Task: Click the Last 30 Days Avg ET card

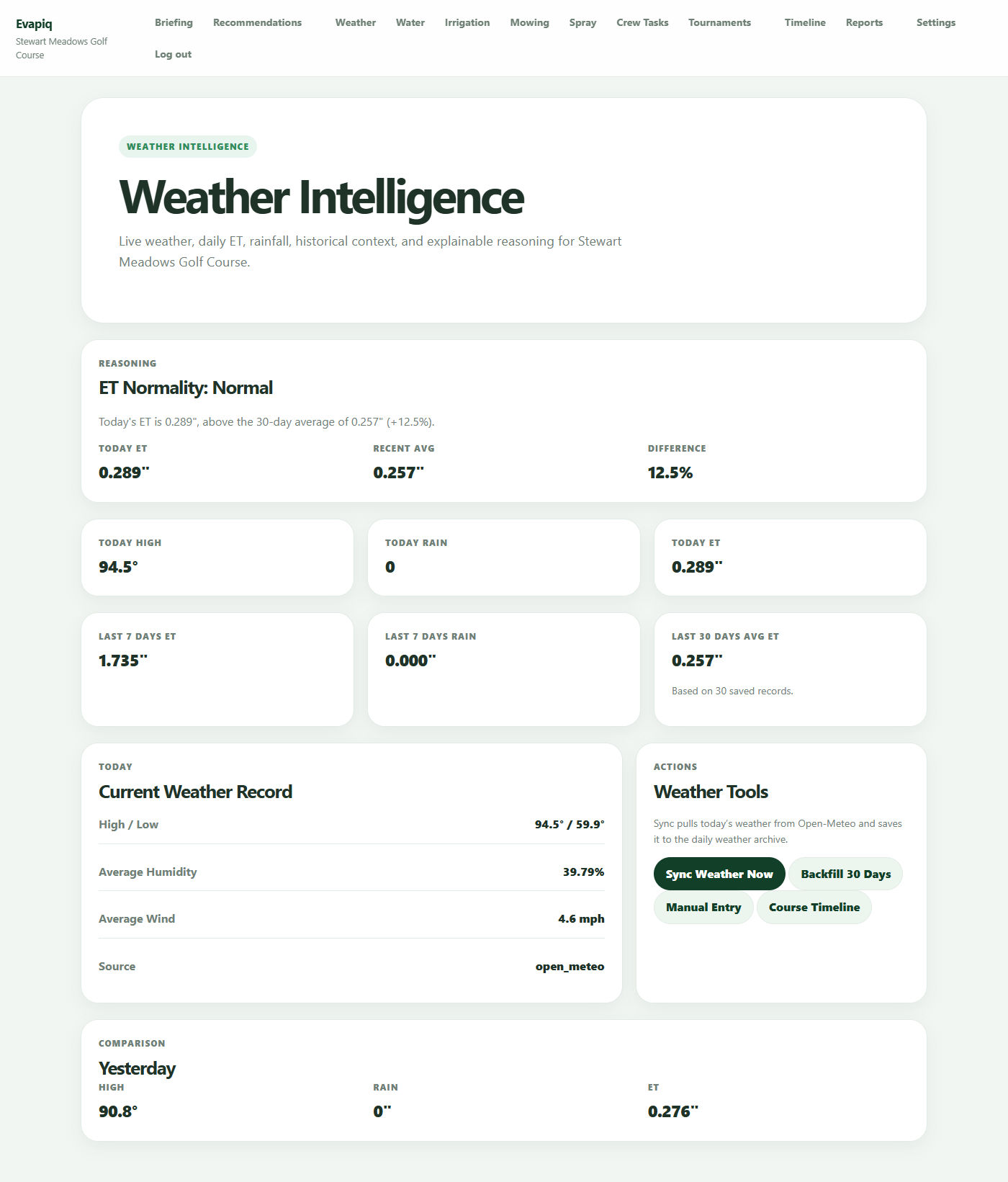Action: (x=790, y=669)
